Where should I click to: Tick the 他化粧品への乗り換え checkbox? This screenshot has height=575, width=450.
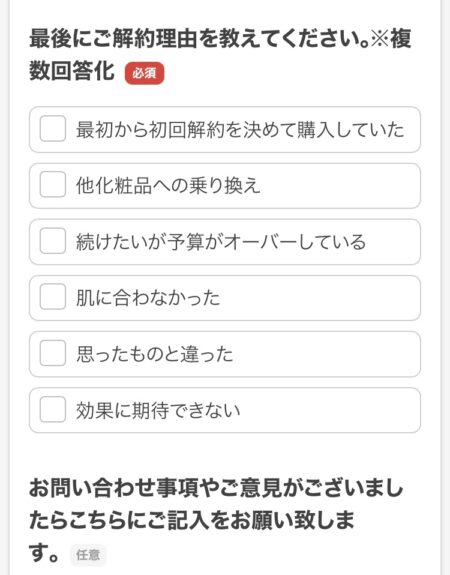point(53,184)
